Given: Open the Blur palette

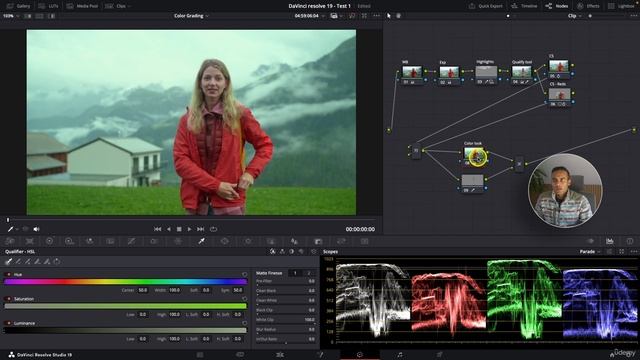Looking at the screenshot, I should [294, 241].
